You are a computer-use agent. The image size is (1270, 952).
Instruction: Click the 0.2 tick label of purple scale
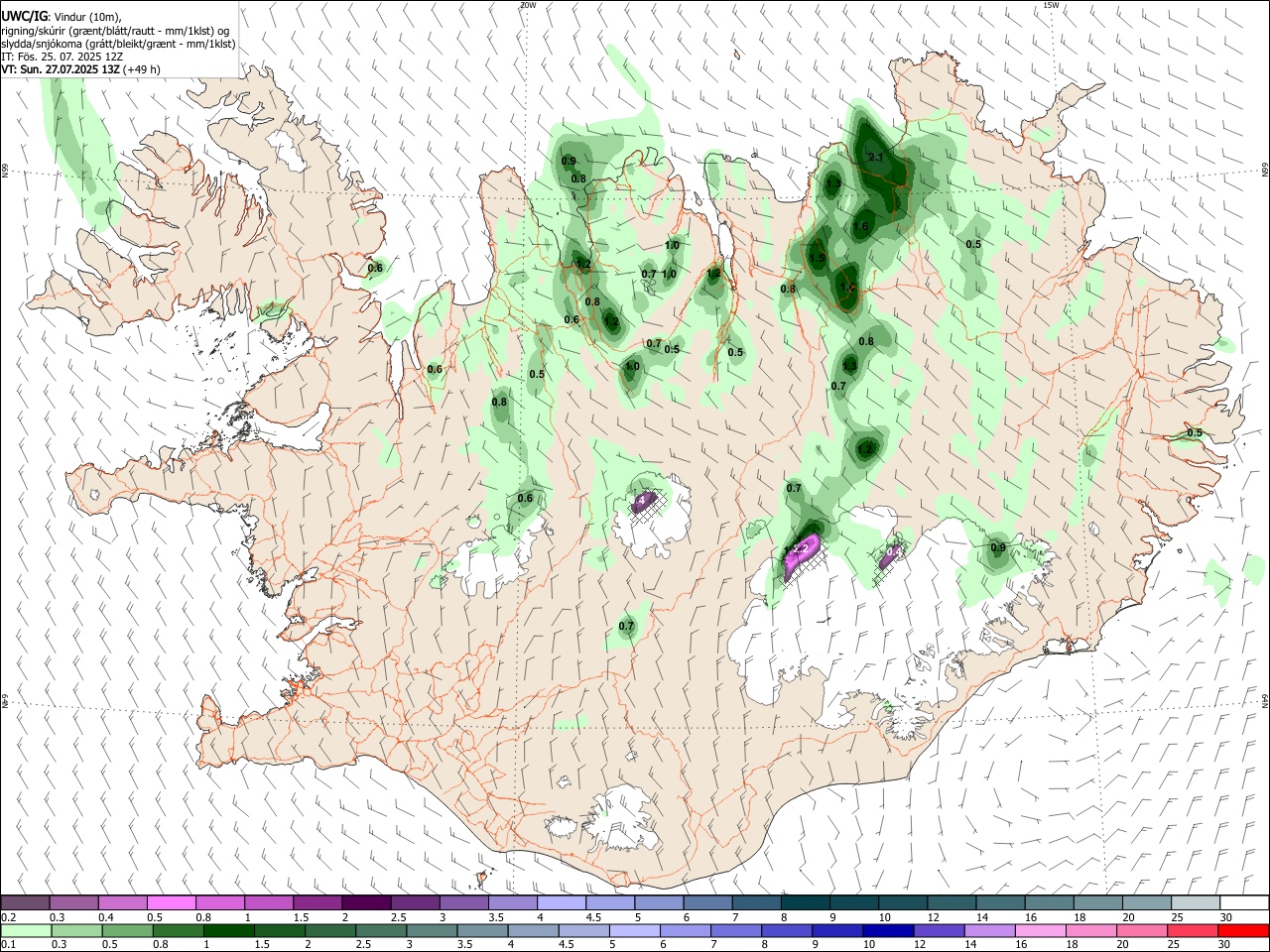click(x=8, y=917)
